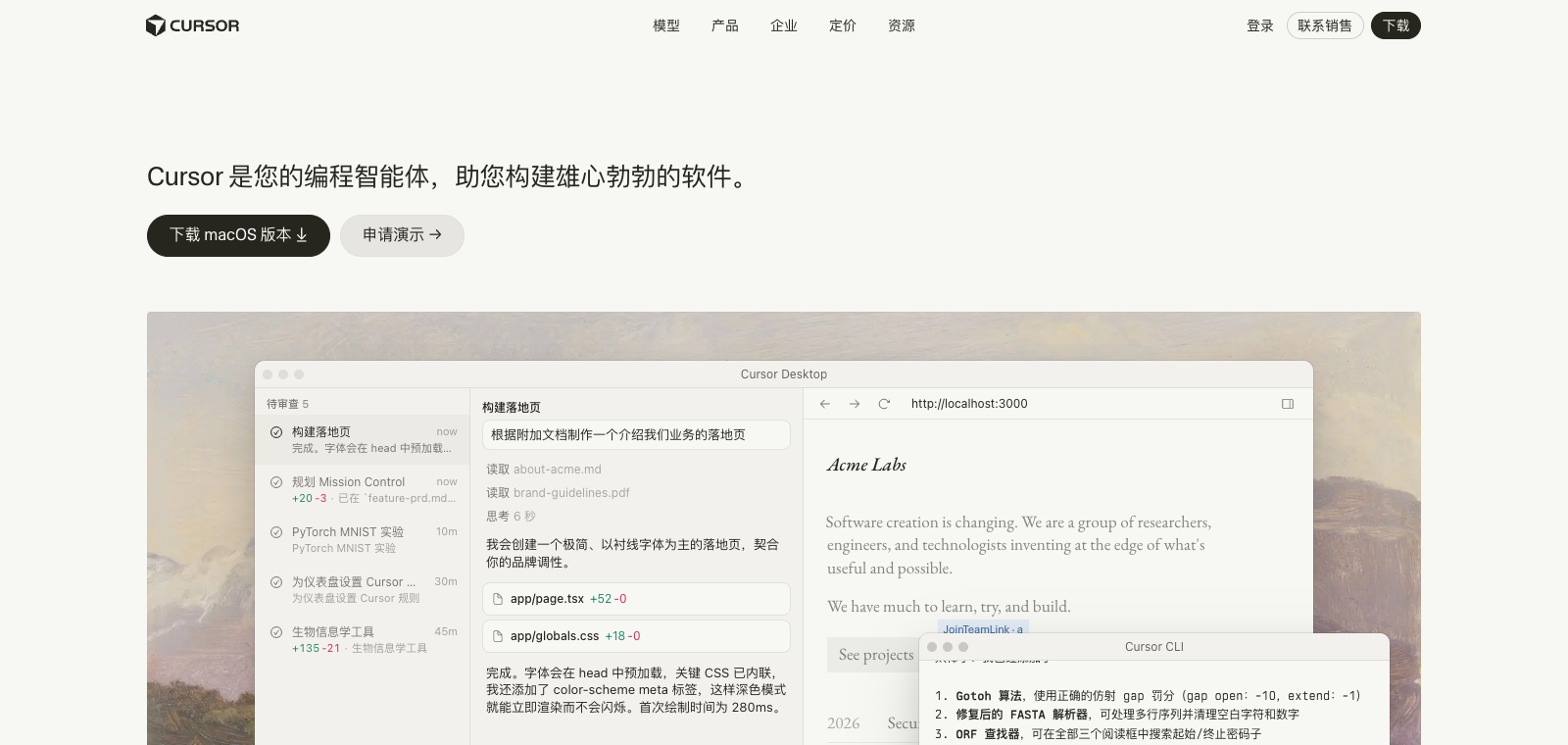Click the status icon beside 生物信息学工具
The width and height of the screenshot is (1568, 745).
[276, 632]
